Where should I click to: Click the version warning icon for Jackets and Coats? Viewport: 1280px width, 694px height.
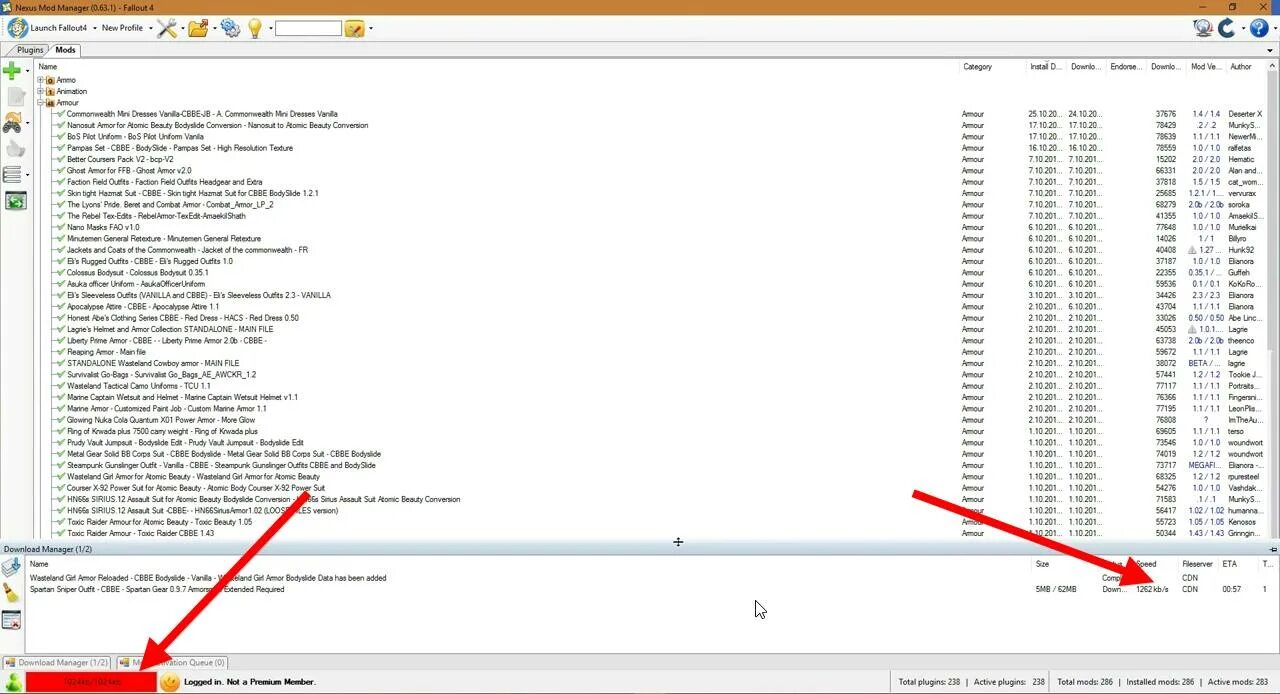click(x=1191, y=250)
